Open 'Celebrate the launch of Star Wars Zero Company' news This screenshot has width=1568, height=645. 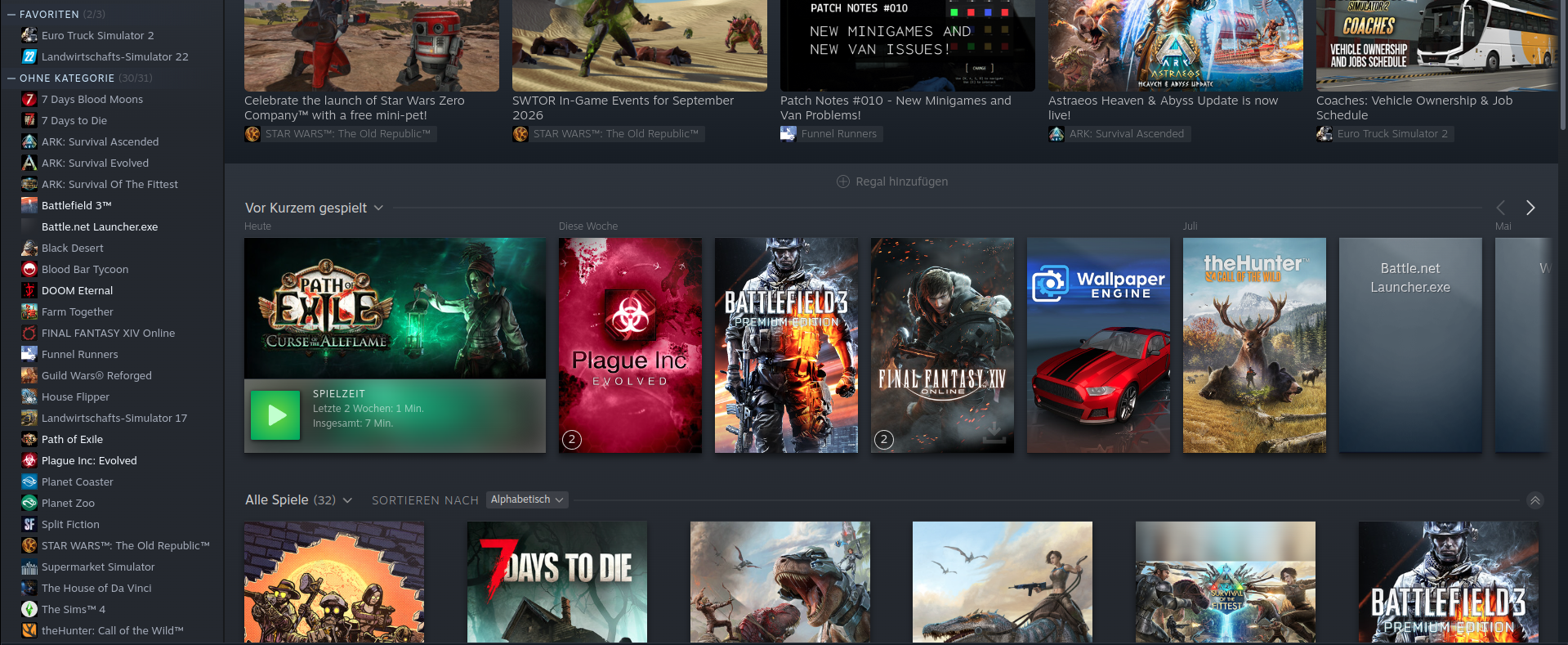(355, 108)
